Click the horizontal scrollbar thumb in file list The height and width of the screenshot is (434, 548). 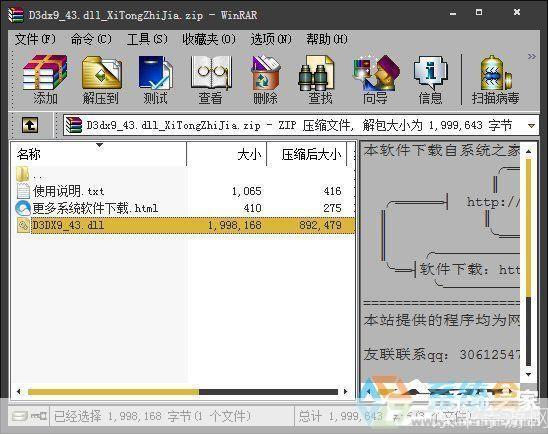click(113, 392)
